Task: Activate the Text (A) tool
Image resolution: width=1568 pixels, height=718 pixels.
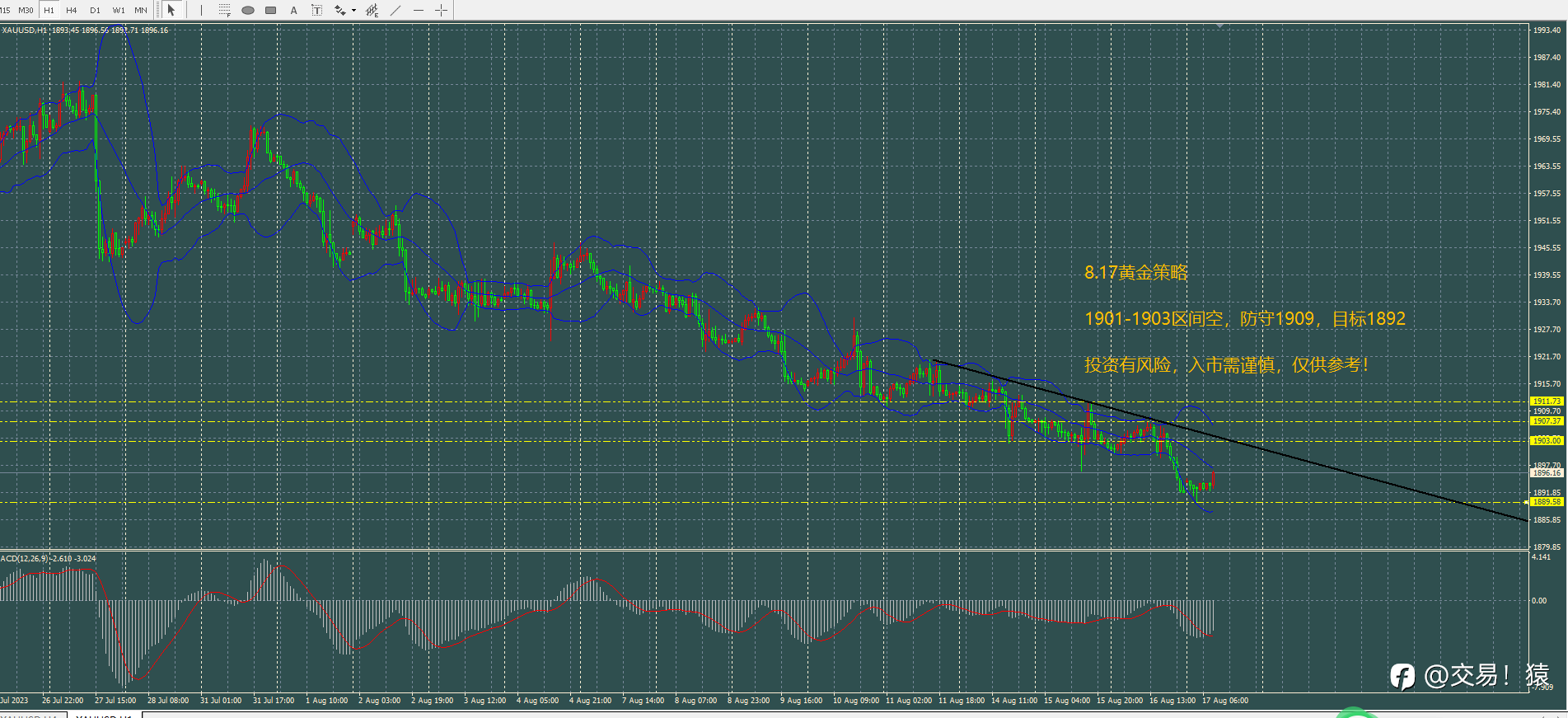Action: (x=293, y=10)
